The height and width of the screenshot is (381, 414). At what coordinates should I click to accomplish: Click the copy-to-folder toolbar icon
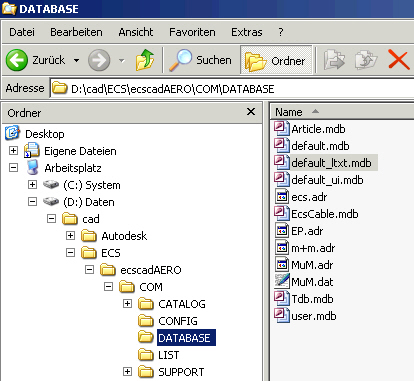click(x=366, y=60)
